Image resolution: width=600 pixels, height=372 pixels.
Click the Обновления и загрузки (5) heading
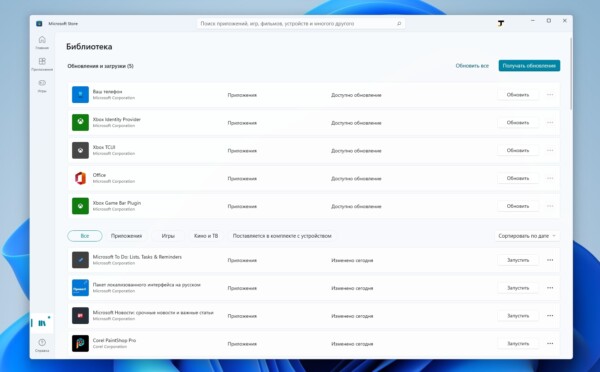pos(100,66)
